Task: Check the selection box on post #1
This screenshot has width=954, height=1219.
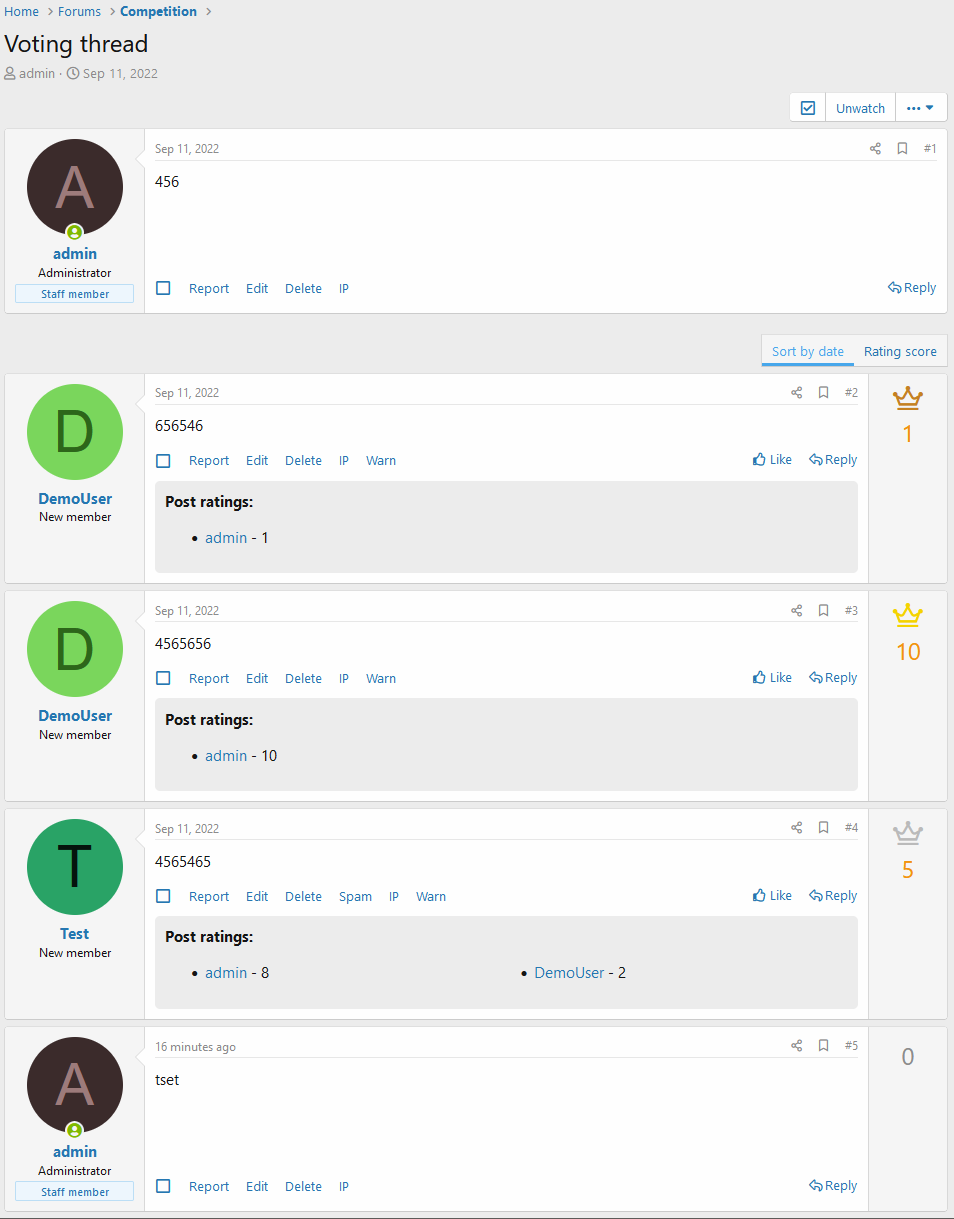Action: [x=164, y=288]
